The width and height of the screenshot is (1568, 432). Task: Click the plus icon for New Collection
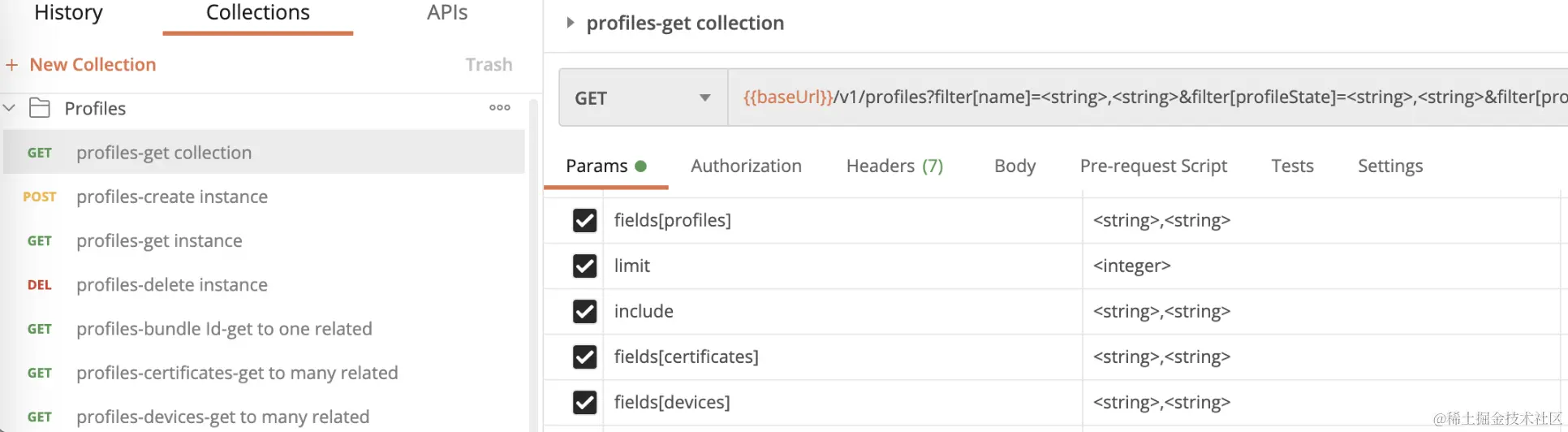(x=12, y=65)
